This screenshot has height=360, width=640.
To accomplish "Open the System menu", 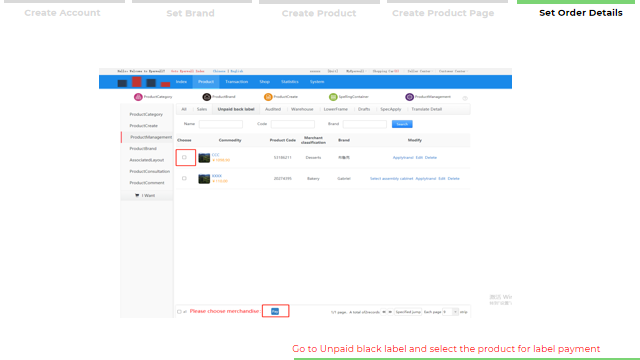I will click(x=317, y=82).
